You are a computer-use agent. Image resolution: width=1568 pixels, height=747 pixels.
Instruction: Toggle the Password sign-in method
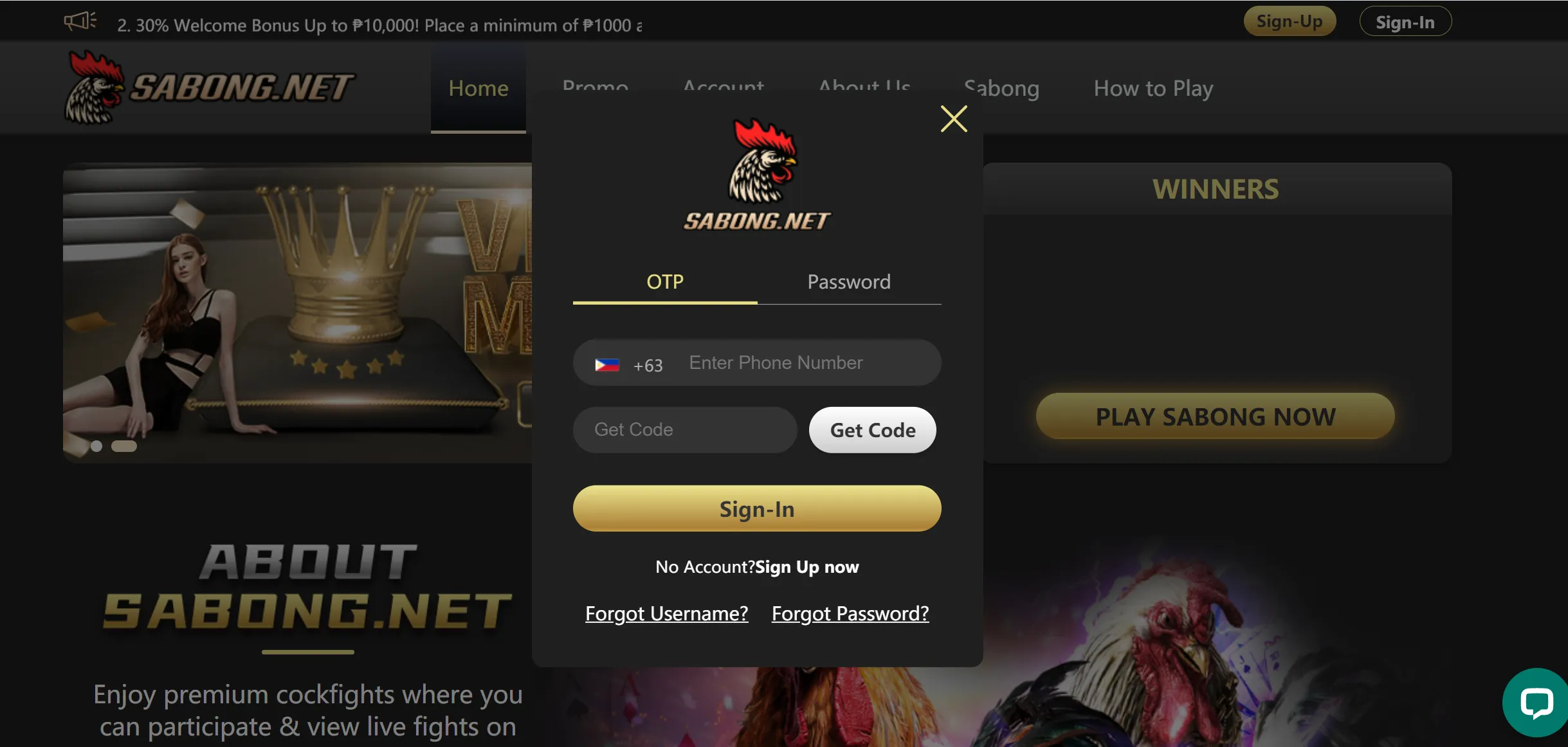[849, 281]
